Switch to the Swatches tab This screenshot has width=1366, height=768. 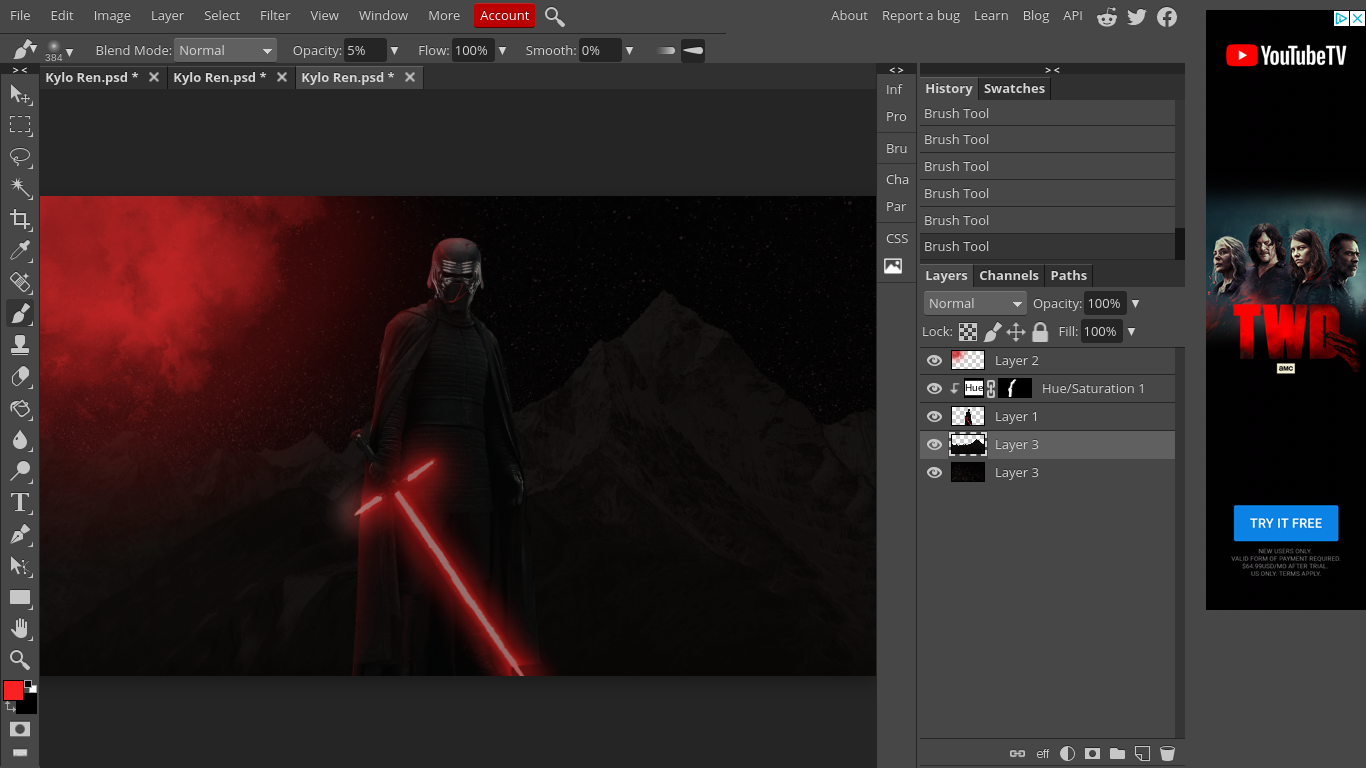point(1014,88)
